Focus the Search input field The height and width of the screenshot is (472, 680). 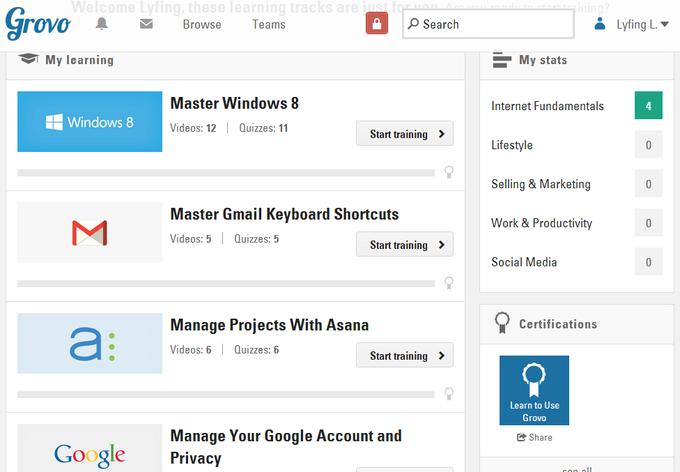pos(488,24)
